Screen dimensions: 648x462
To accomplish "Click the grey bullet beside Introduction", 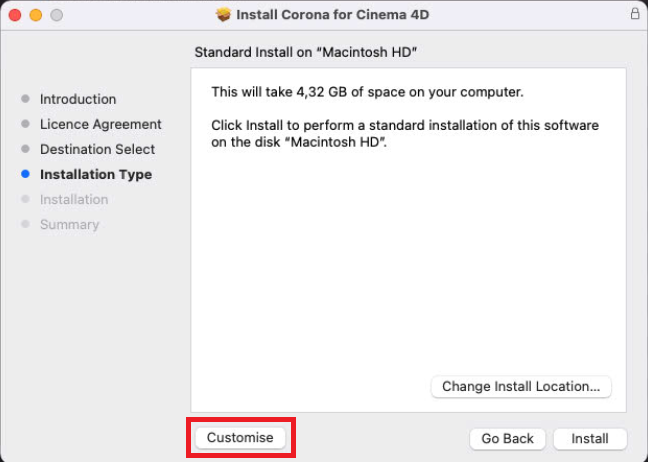I will pos(25,99).
